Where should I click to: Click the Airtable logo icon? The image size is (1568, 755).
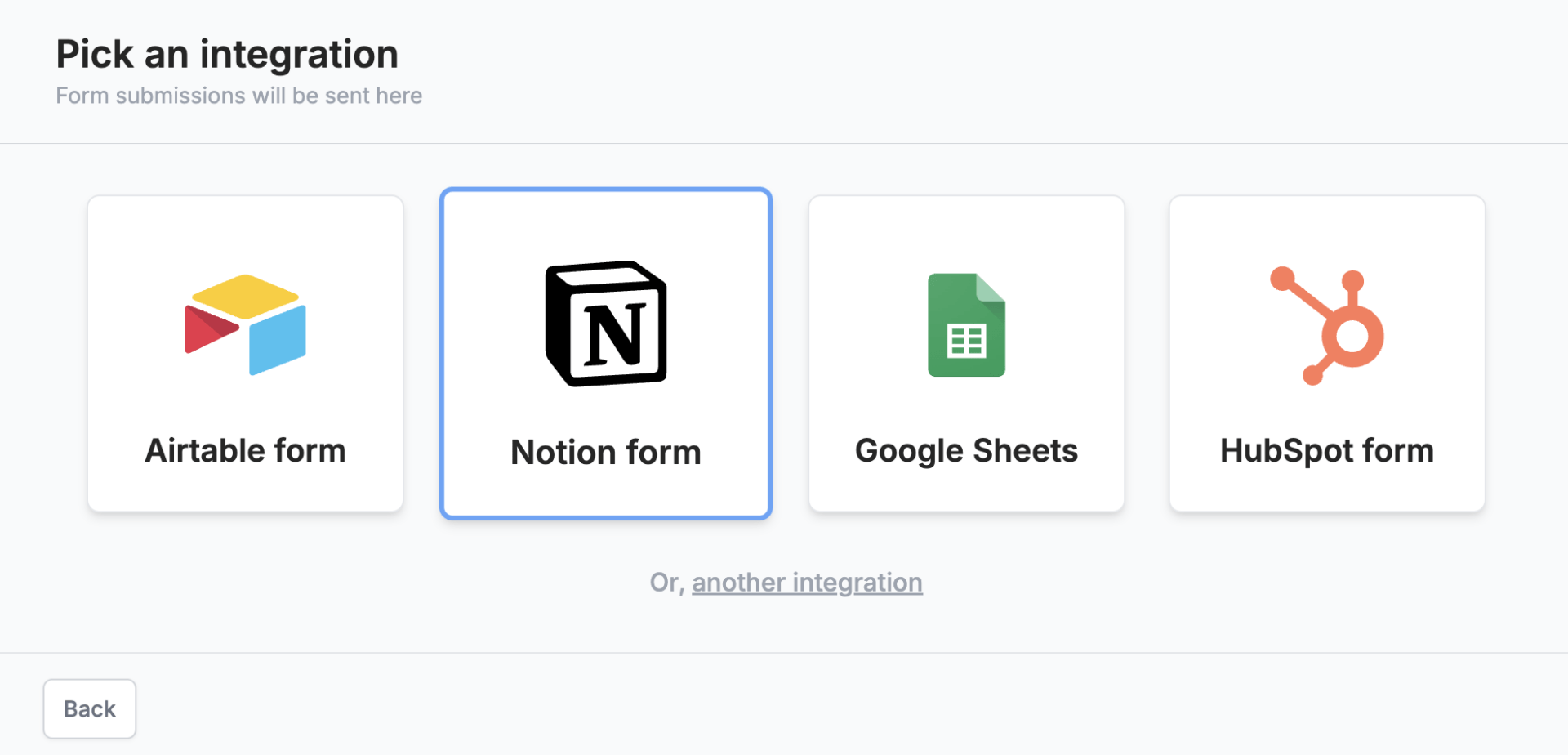click(244, 325)
